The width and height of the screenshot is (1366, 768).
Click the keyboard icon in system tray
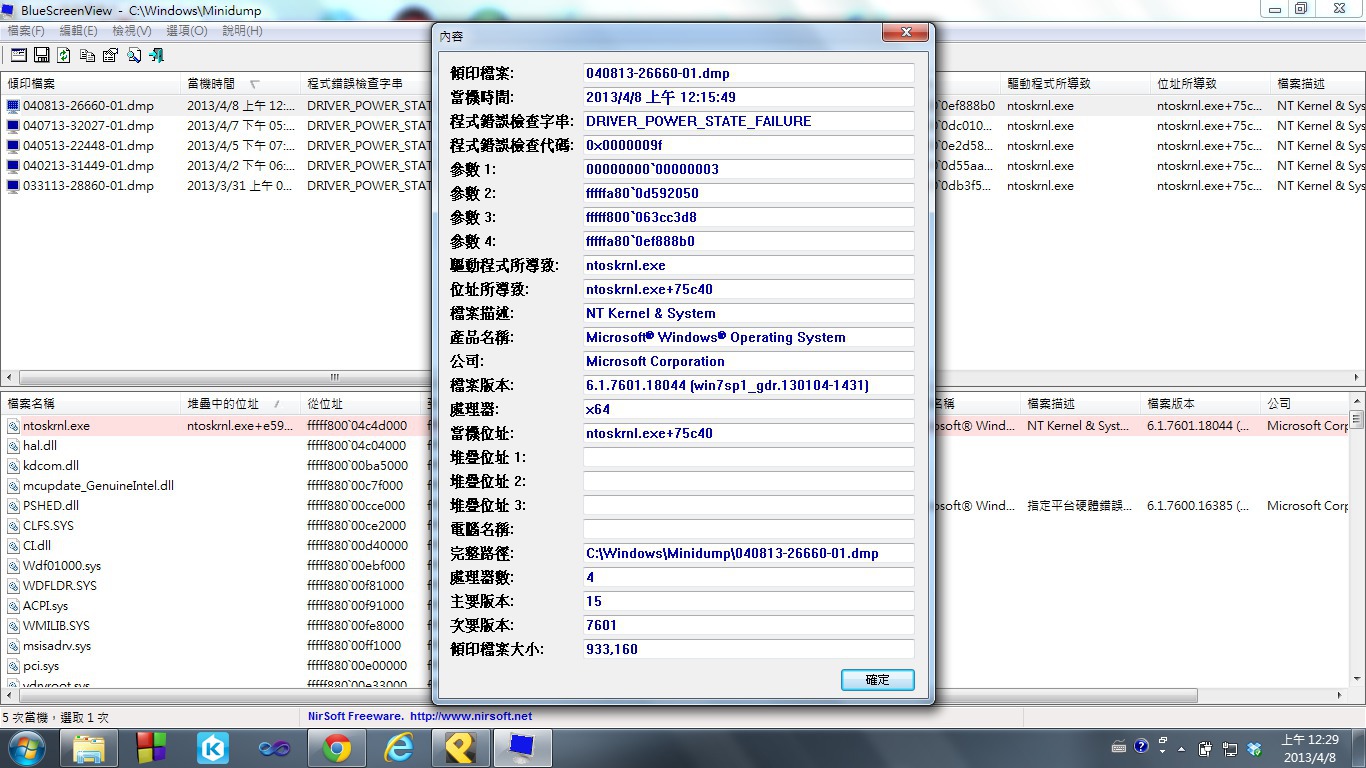click(1120, 747)
